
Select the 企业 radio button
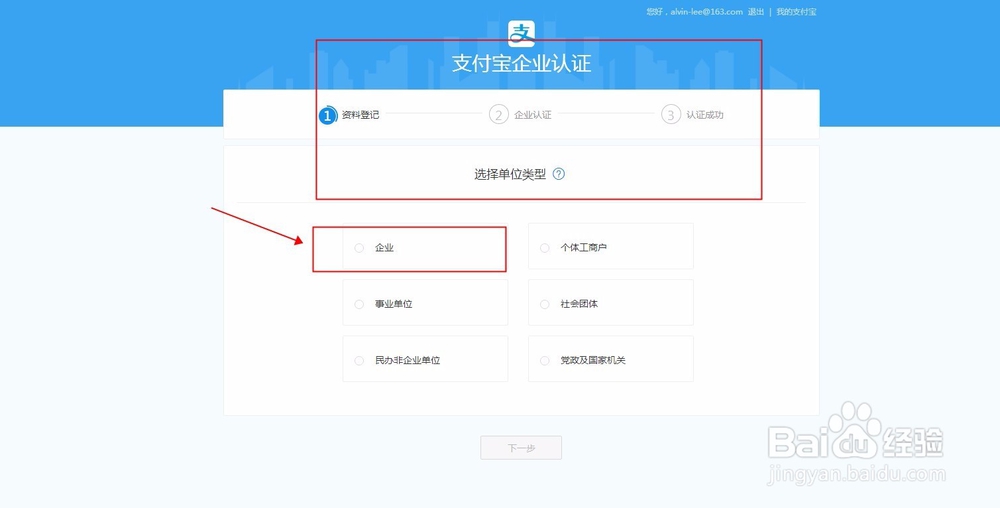[359, 248]
